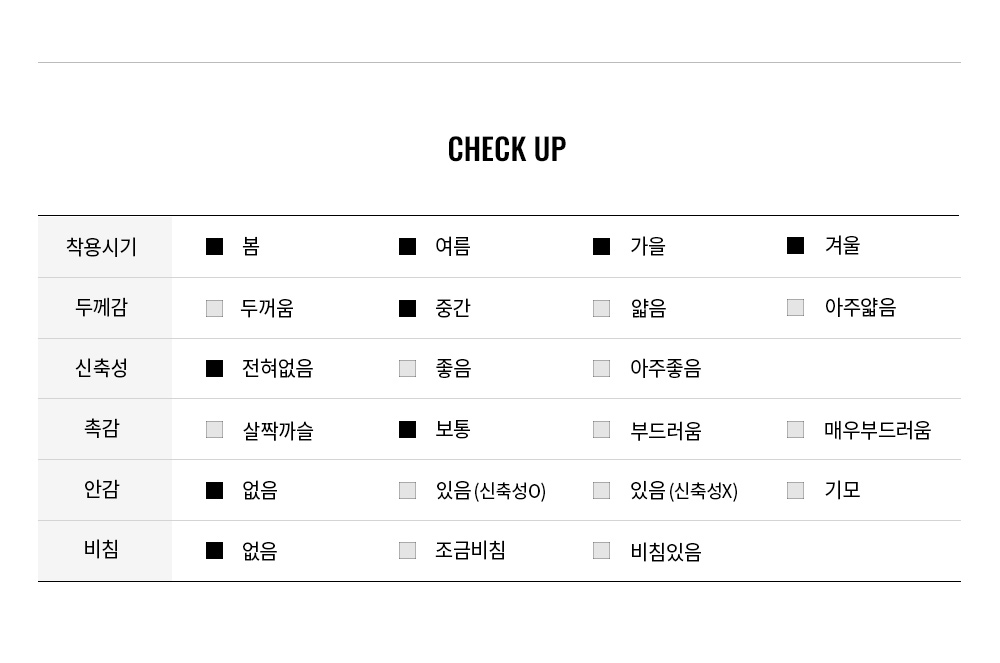The height and width of the screenshot is (663, 1000).
Task: Toggle the 겨울 (winter) checkbox
Action: [795, 246]
